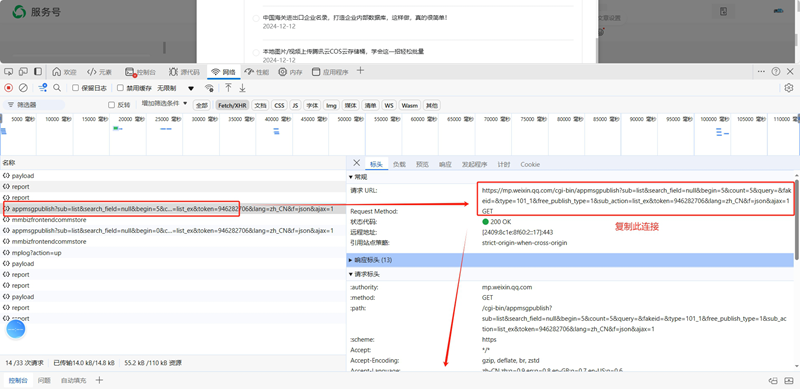Screen dimensions: 800x389
Task: Open the network search magnifier
Action: [57, 88]
